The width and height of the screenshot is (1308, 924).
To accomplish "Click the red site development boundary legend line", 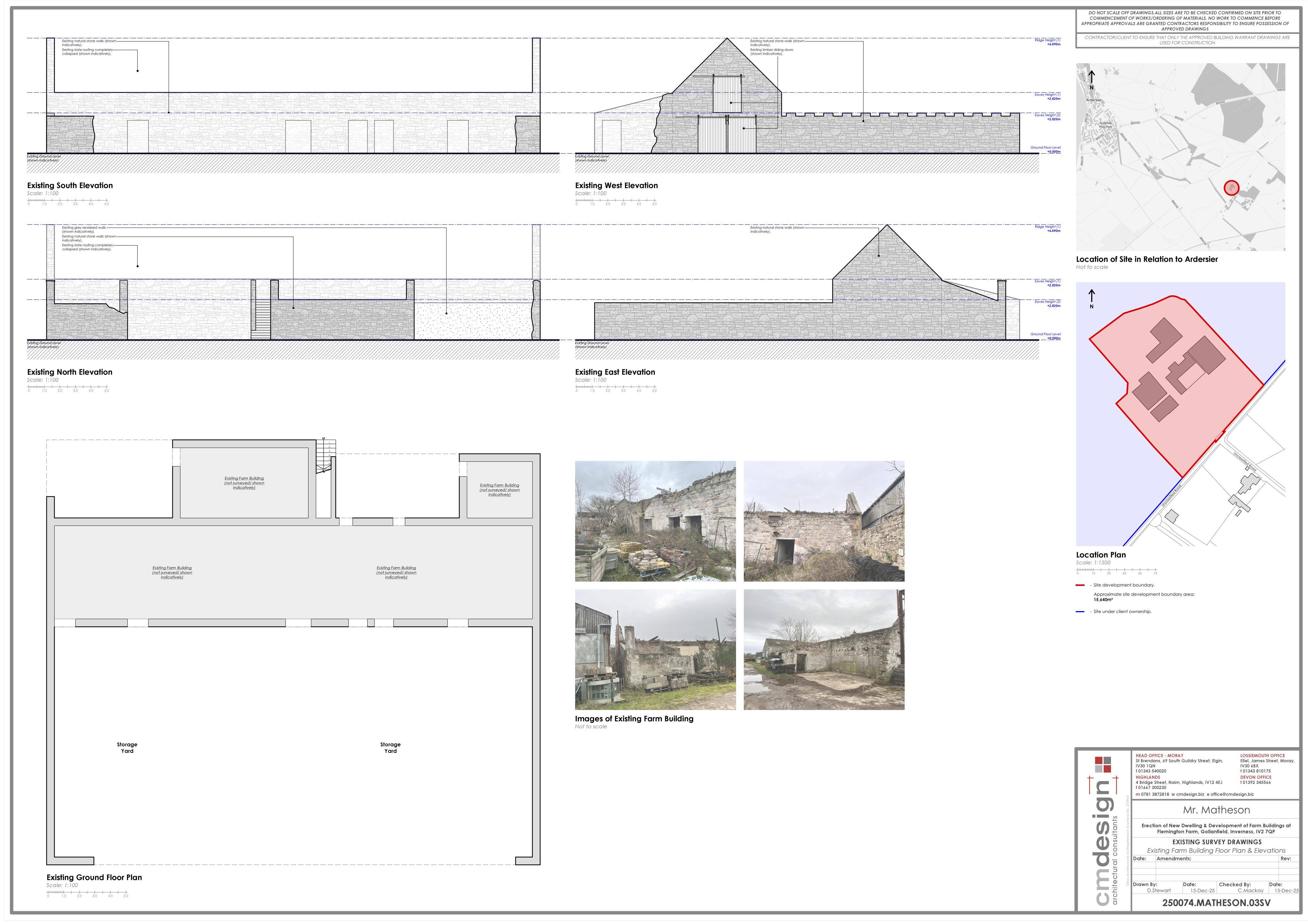I will pos(1080,585).
